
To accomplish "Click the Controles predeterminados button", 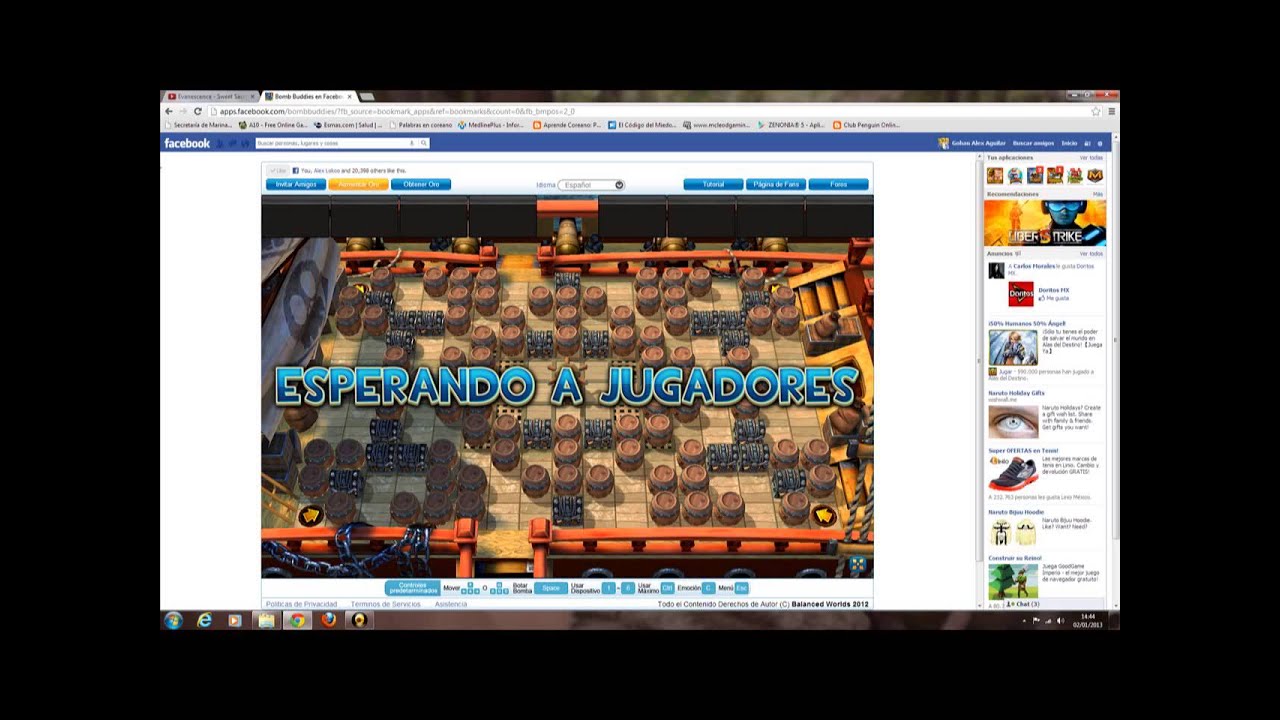I will click(x=412, y=588).
